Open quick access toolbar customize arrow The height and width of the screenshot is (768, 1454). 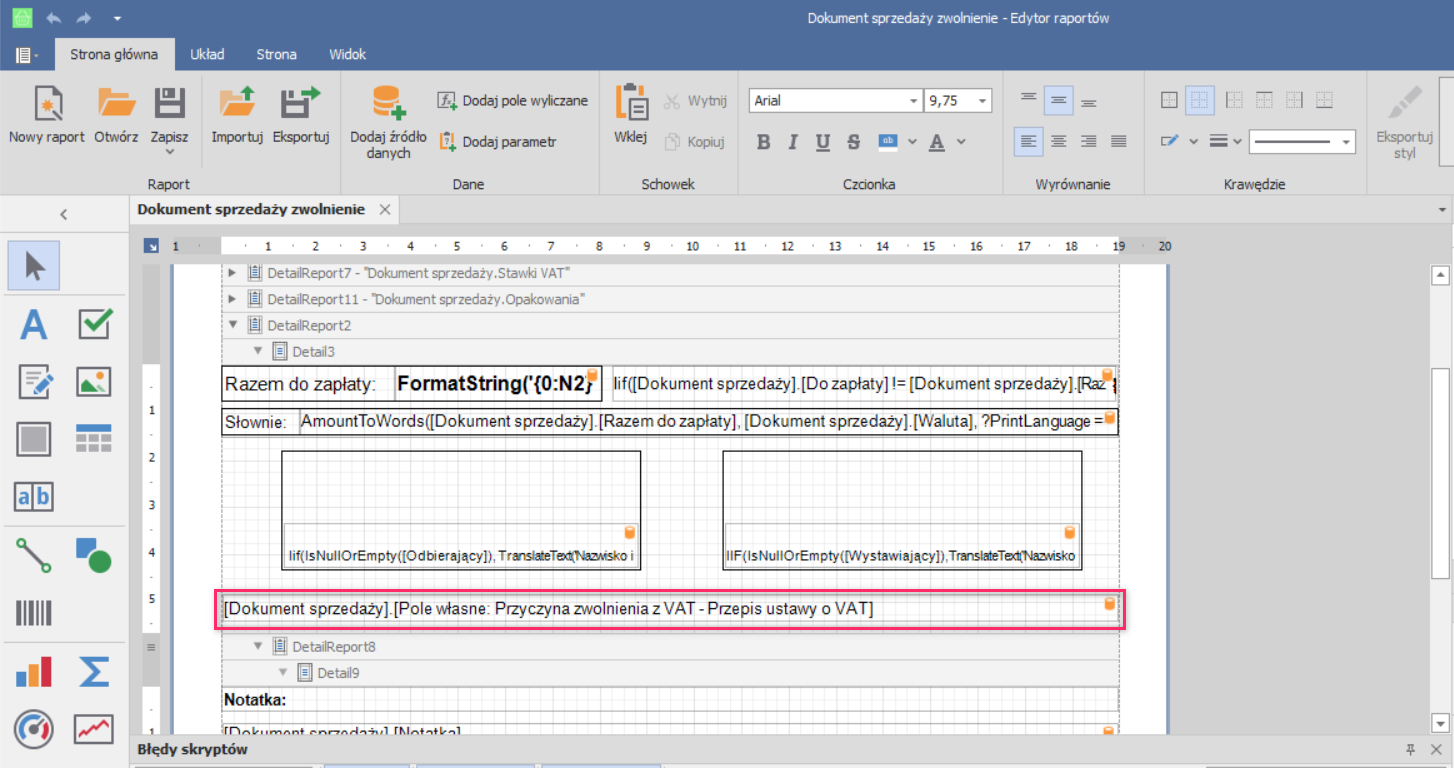point(117,18)
